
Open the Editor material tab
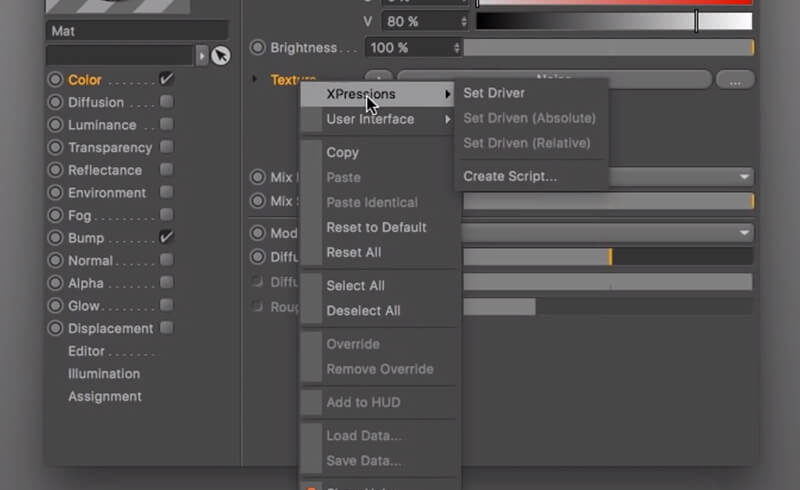point(86,351)
